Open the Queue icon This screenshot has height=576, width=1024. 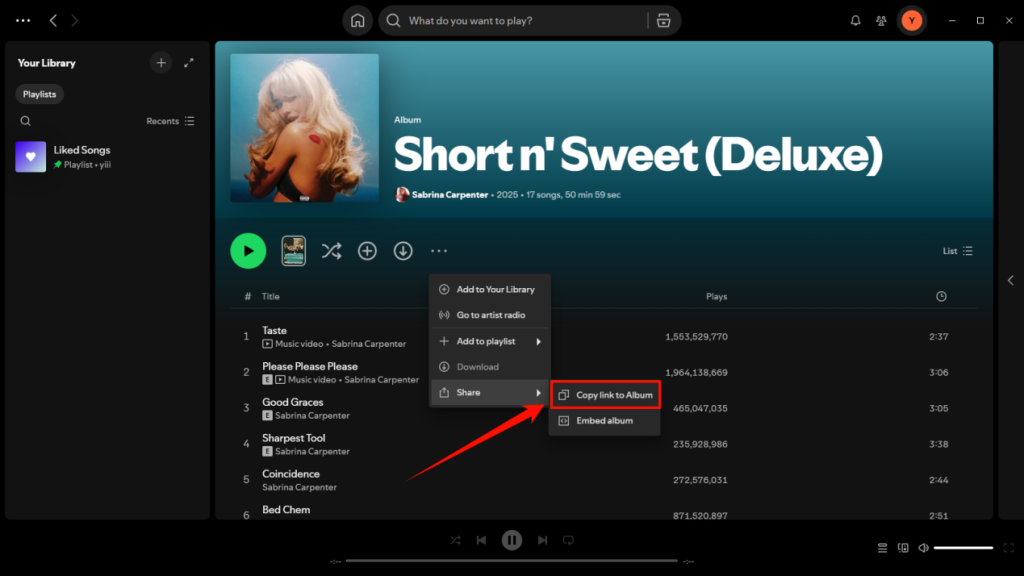pos(882,548)
